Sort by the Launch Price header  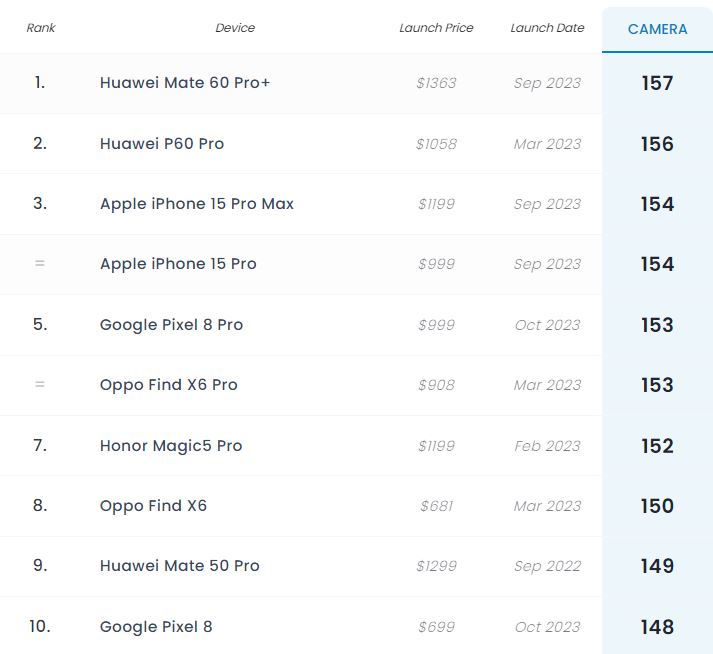pos(436,28)
